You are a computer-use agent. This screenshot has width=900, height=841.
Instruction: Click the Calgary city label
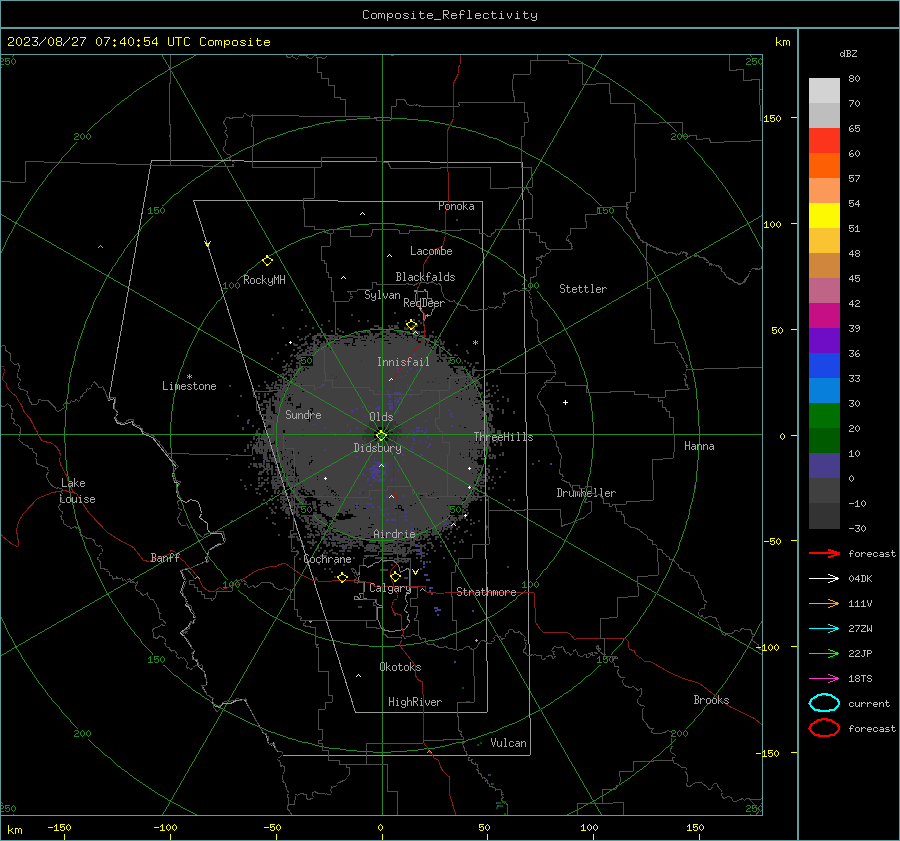(x=390, y=588)
